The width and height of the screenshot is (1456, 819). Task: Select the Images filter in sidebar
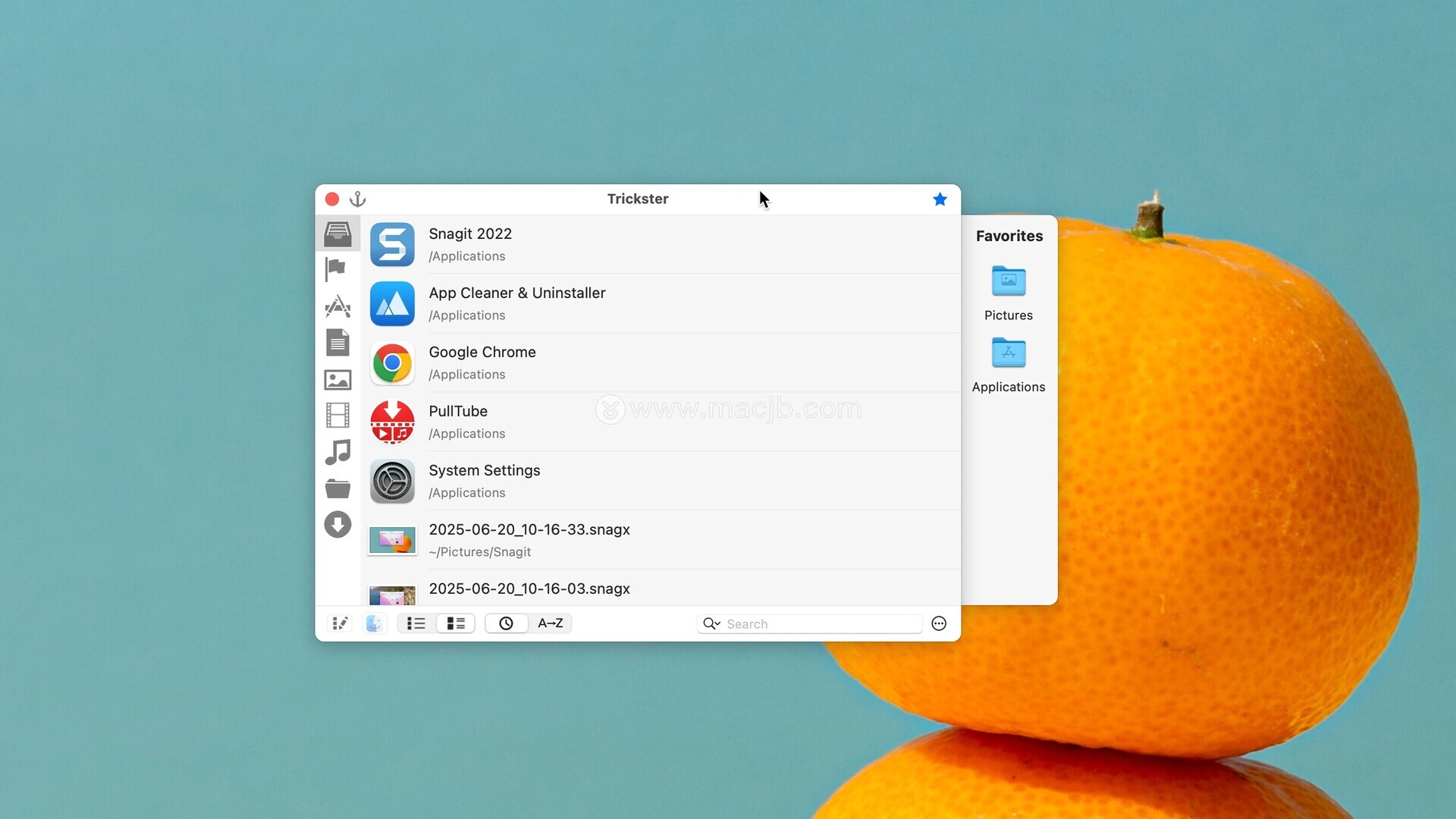(x=337, y=379)
